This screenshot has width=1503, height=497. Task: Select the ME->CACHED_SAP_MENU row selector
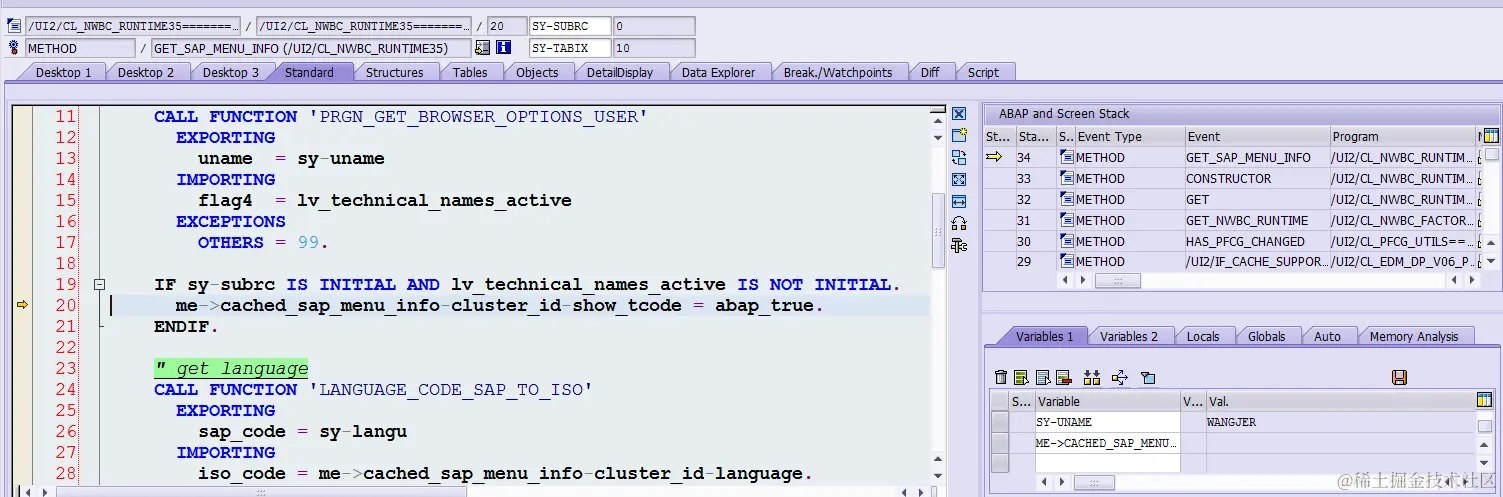click(x=999, y=442)
